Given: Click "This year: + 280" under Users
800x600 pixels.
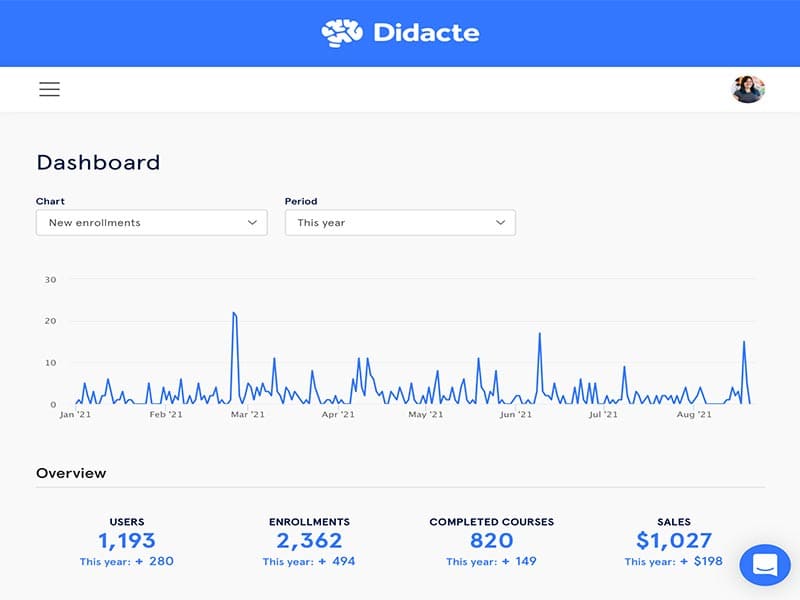Looking at the screenshot, I should point(126,561).
